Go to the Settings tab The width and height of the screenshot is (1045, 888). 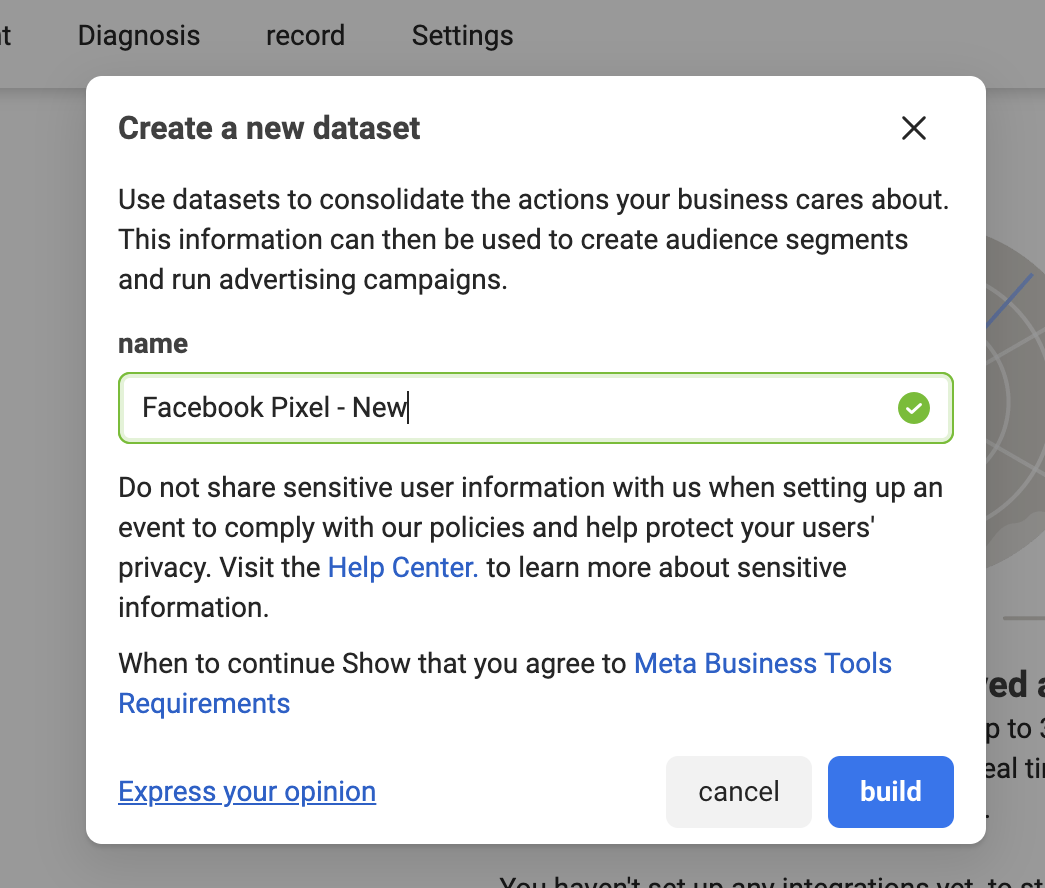462,36
